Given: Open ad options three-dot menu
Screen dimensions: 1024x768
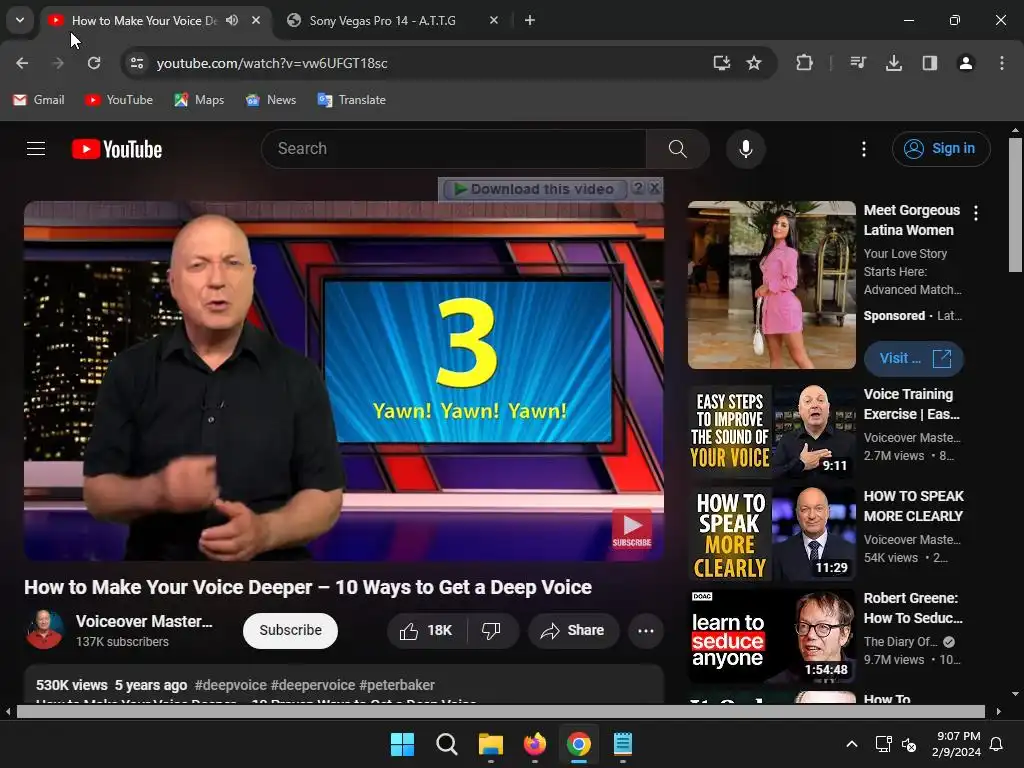Looking at the screenshot, I should coord(976,213).
